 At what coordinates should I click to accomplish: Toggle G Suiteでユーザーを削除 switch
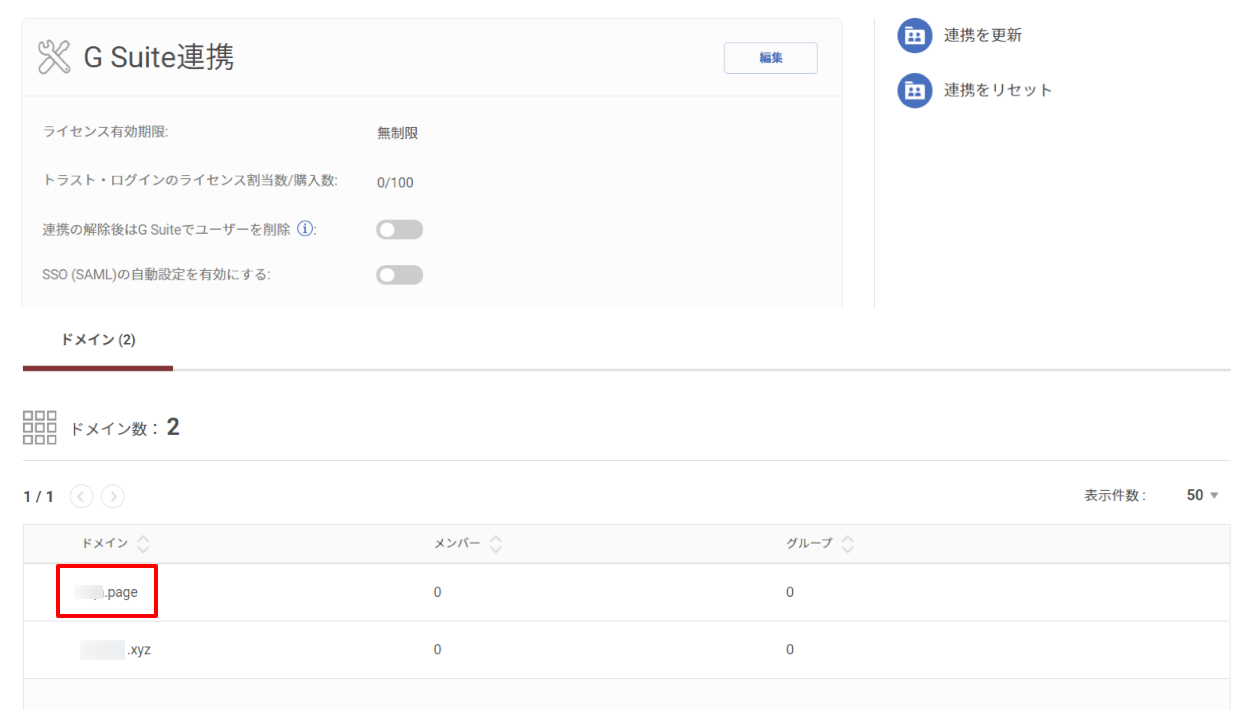(400, 230)
